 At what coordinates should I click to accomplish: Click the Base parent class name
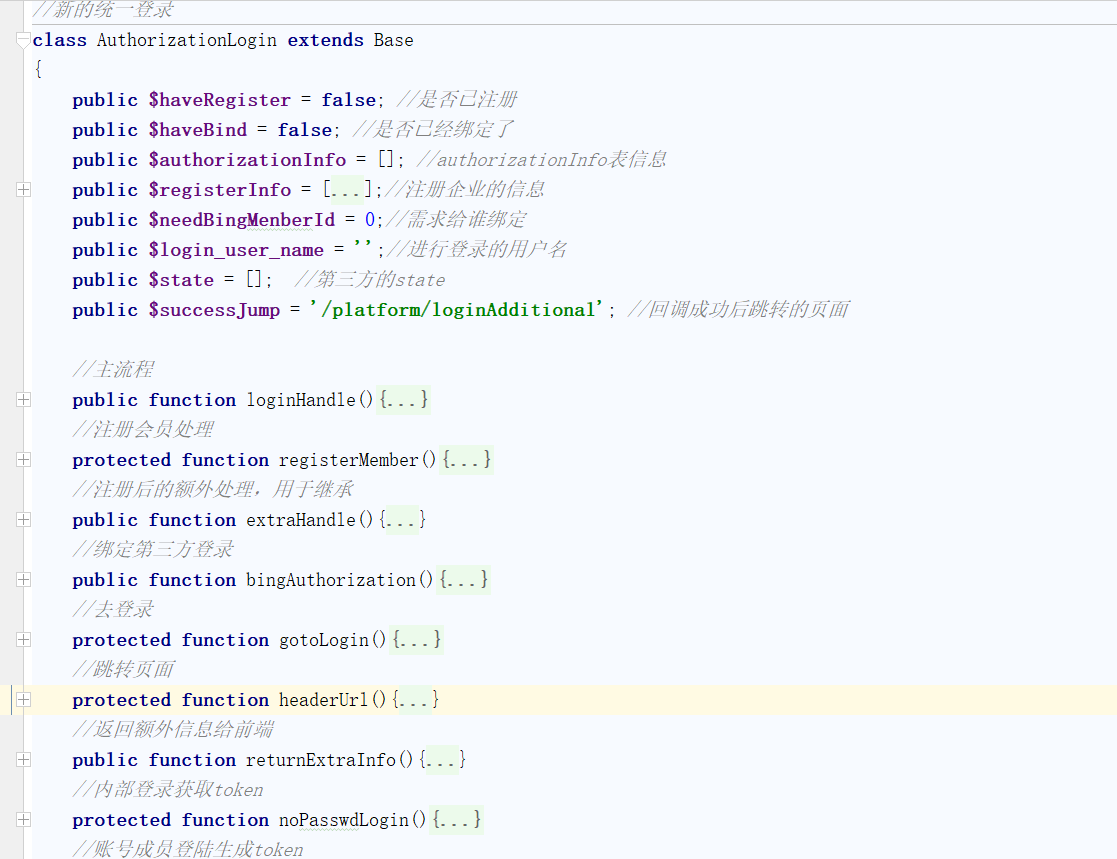click(393, 41)
